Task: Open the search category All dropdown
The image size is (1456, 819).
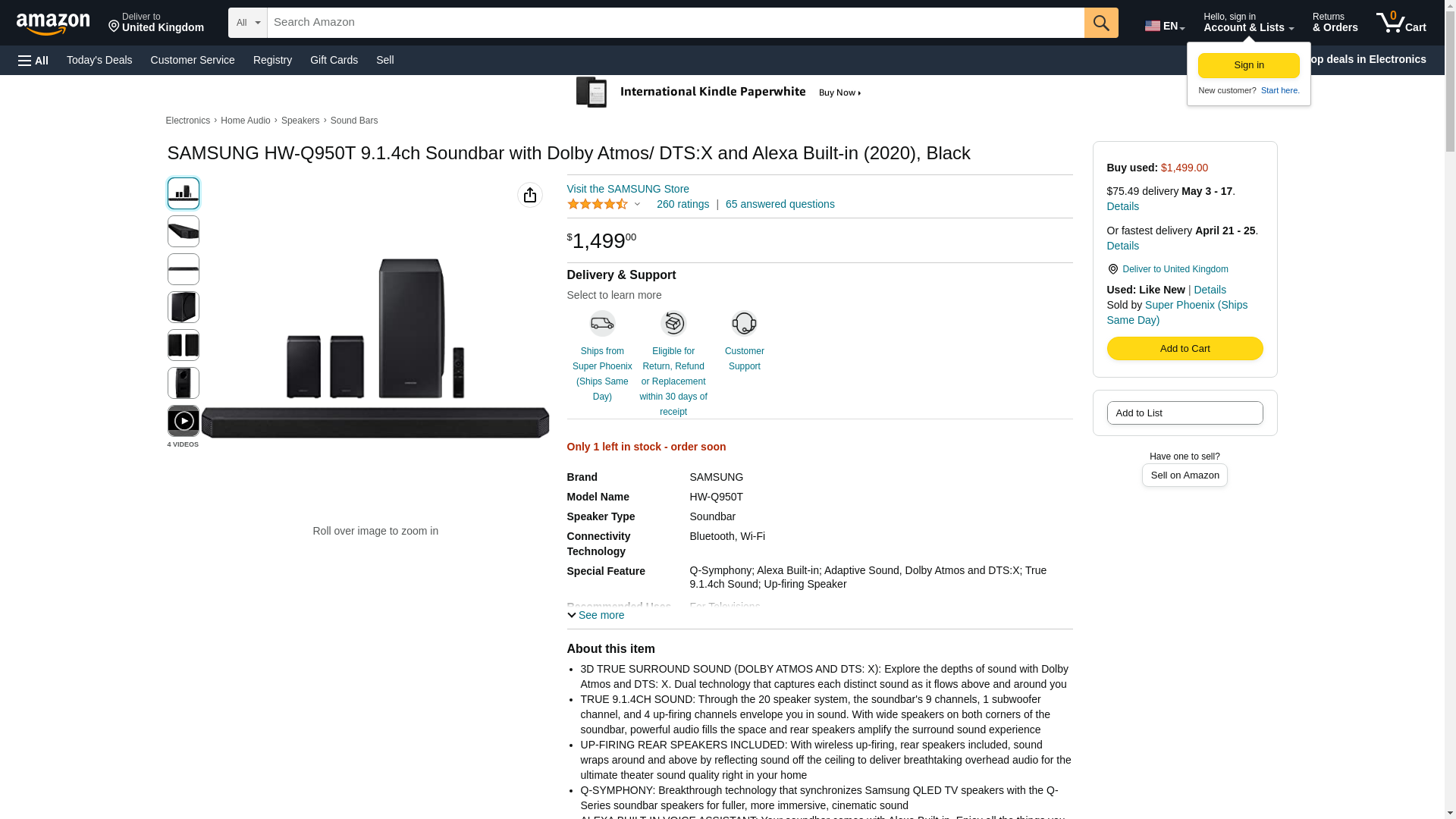Action: click(x=248, y=23)
